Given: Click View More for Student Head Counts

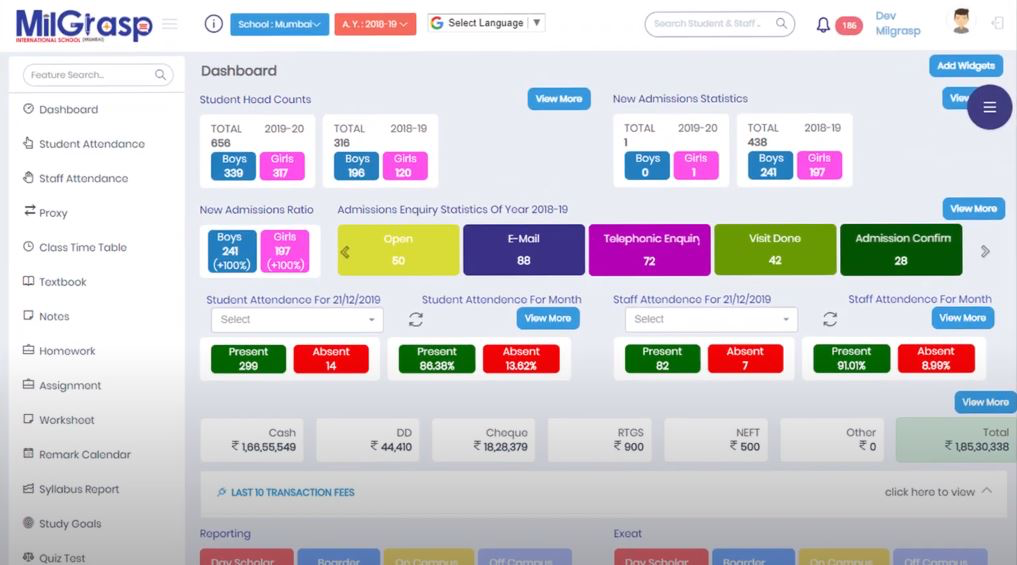Looking at the screenshot, I should click(558, 99).
